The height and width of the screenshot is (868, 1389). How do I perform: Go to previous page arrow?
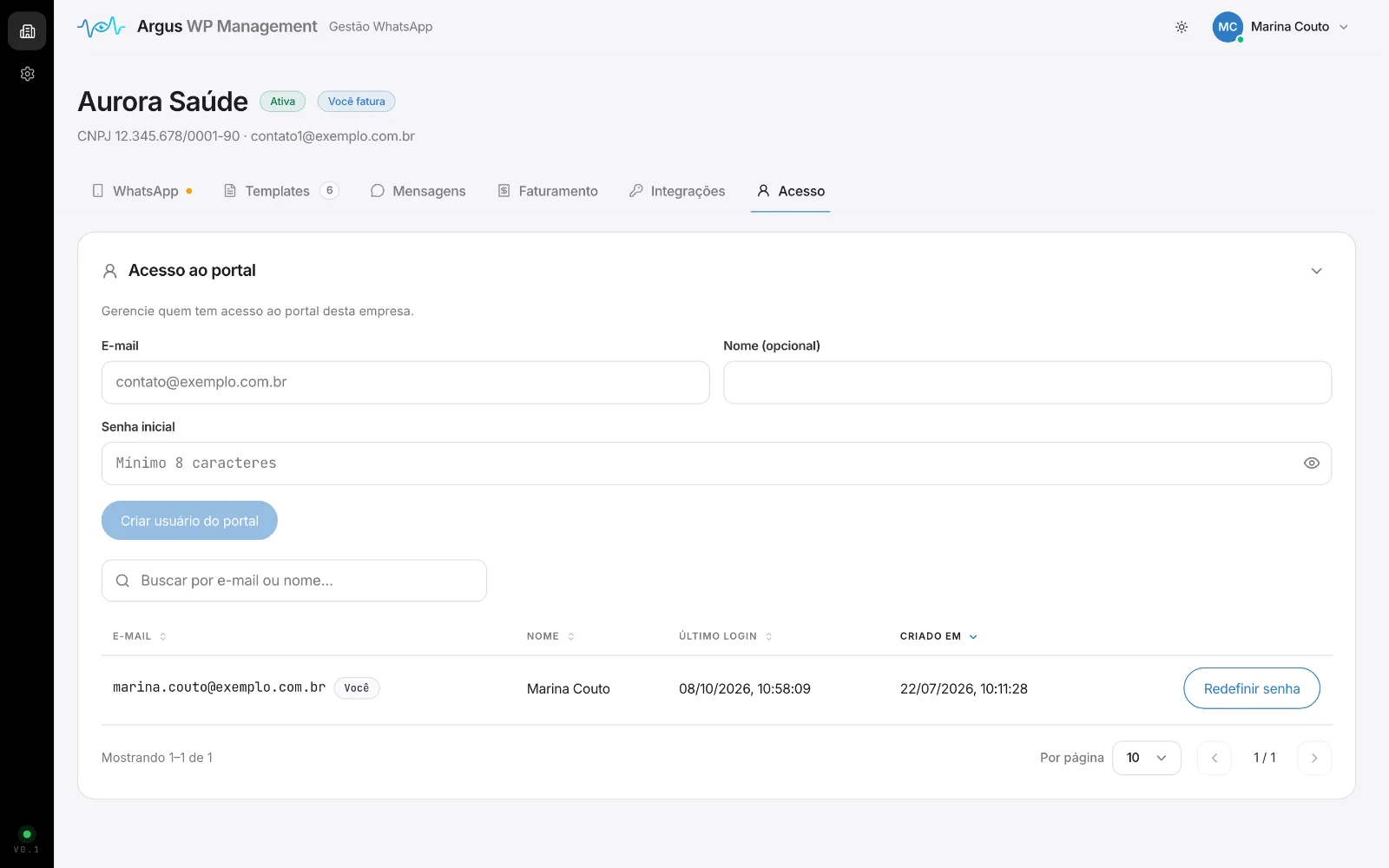point(1214,758)
